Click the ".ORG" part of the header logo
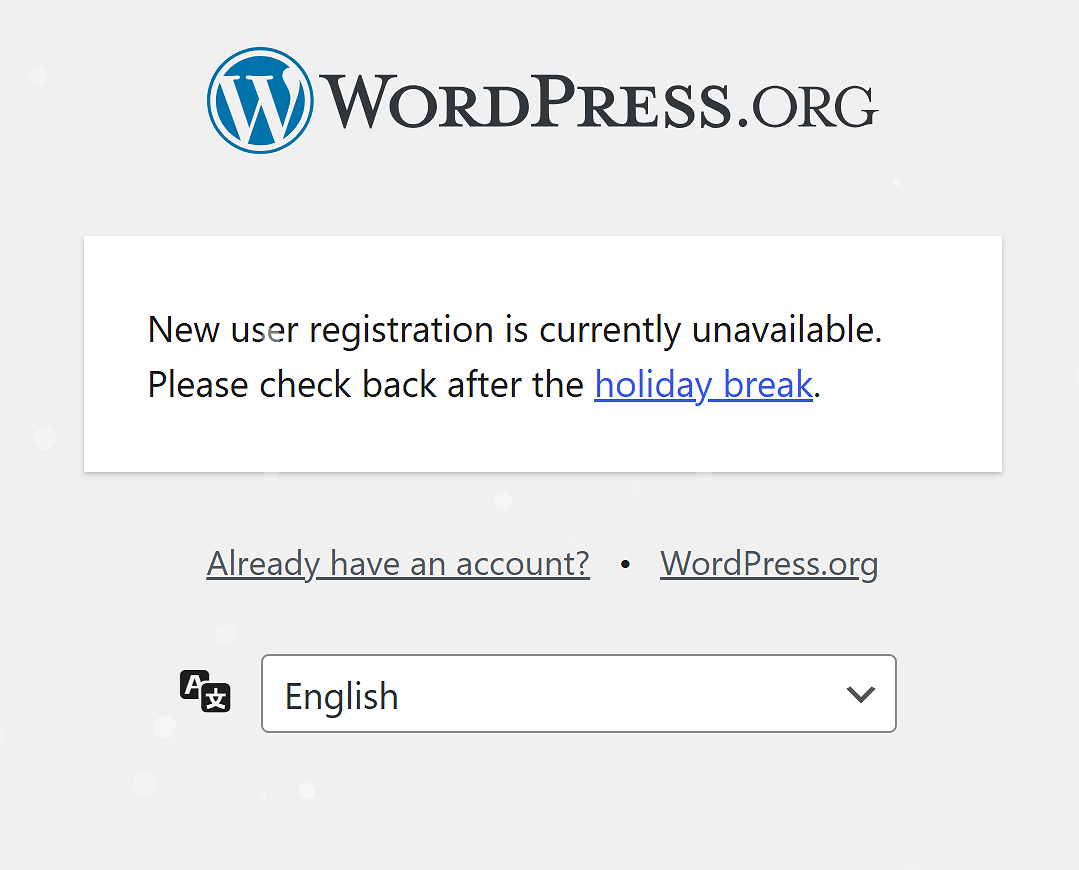This screenshot has height=870, width=1079. pos(808,105)
